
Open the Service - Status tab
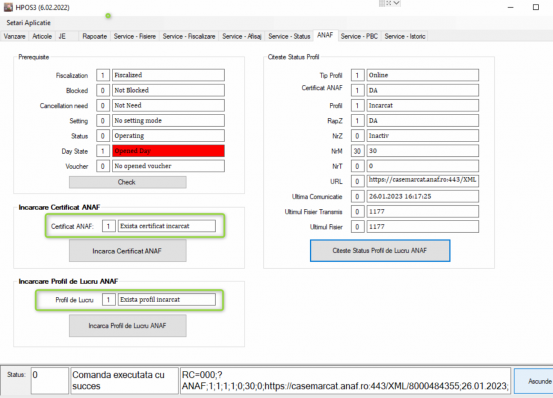289,36
